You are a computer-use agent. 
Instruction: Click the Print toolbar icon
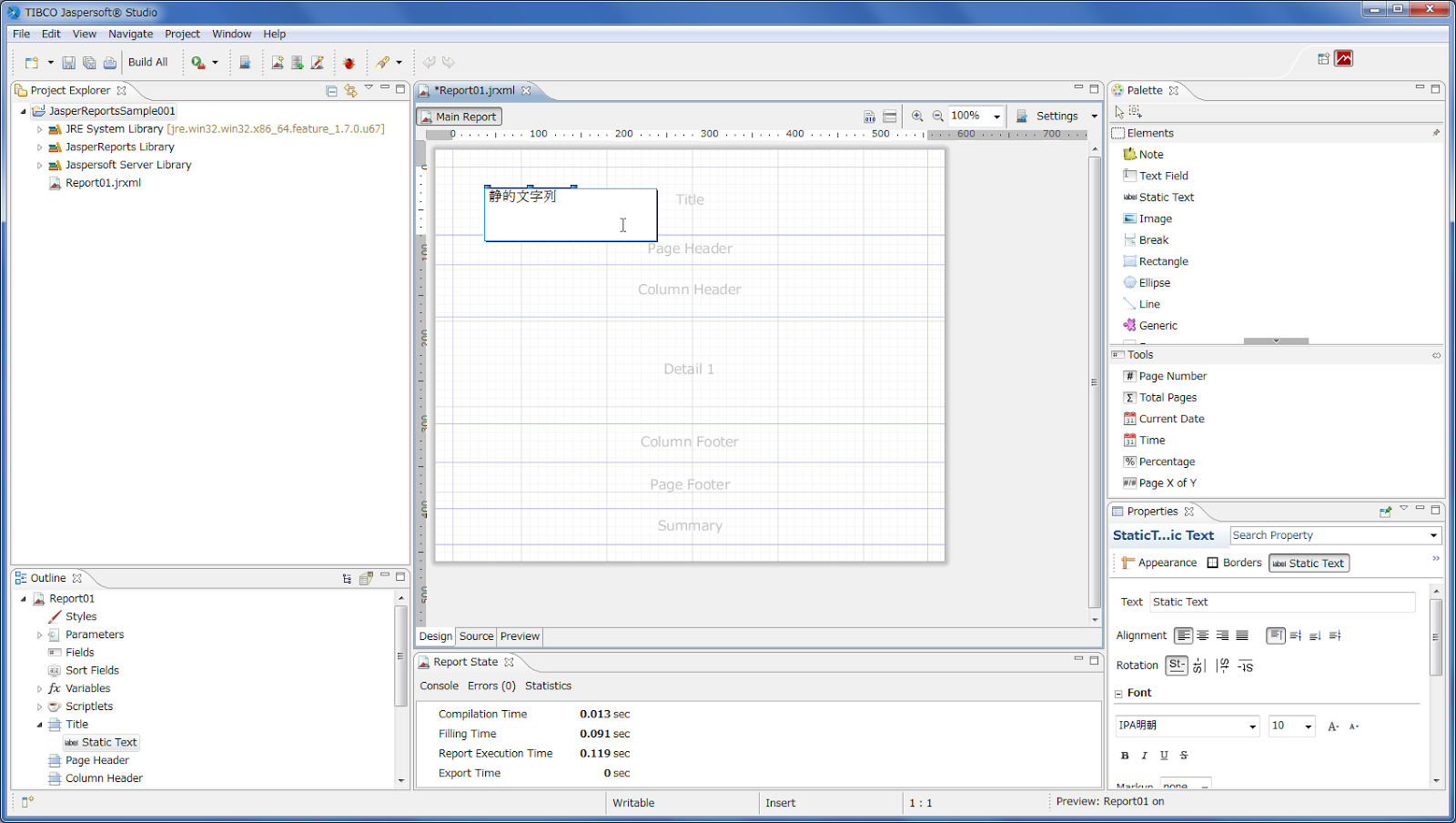point(109,63)
